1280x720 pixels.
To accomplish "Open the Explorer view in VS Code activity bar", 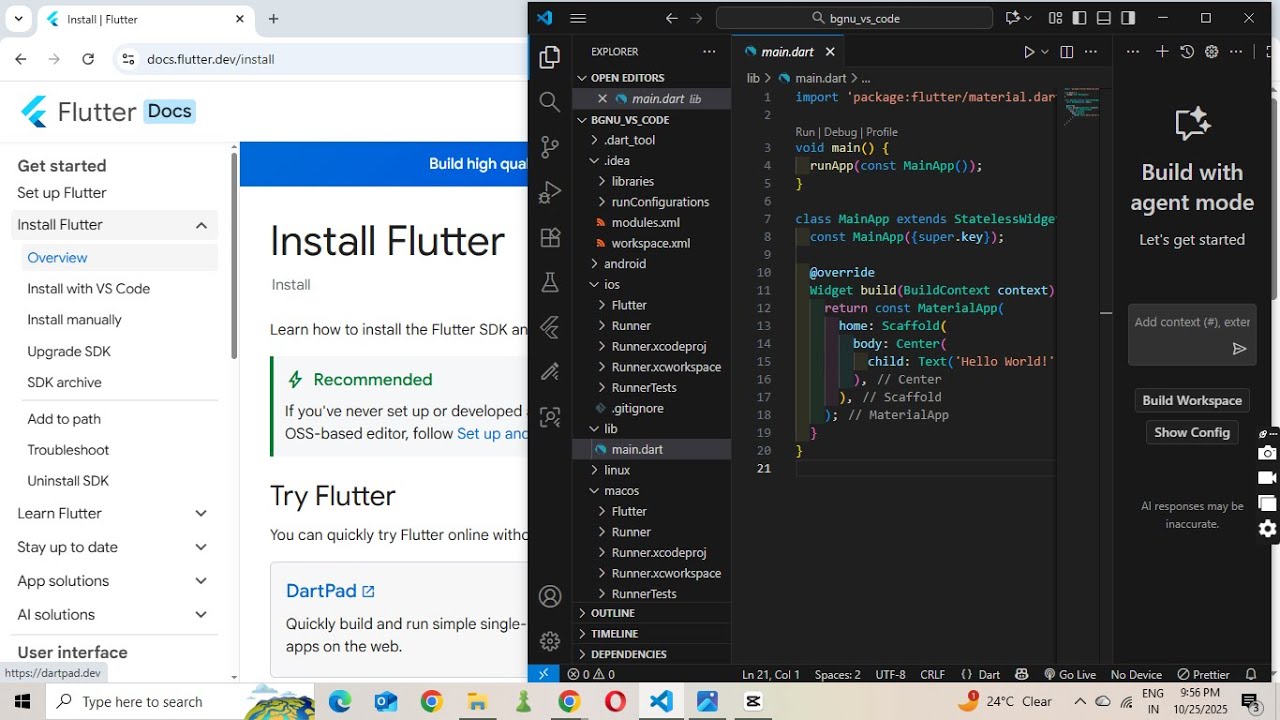I will click(x=549, y=58).
